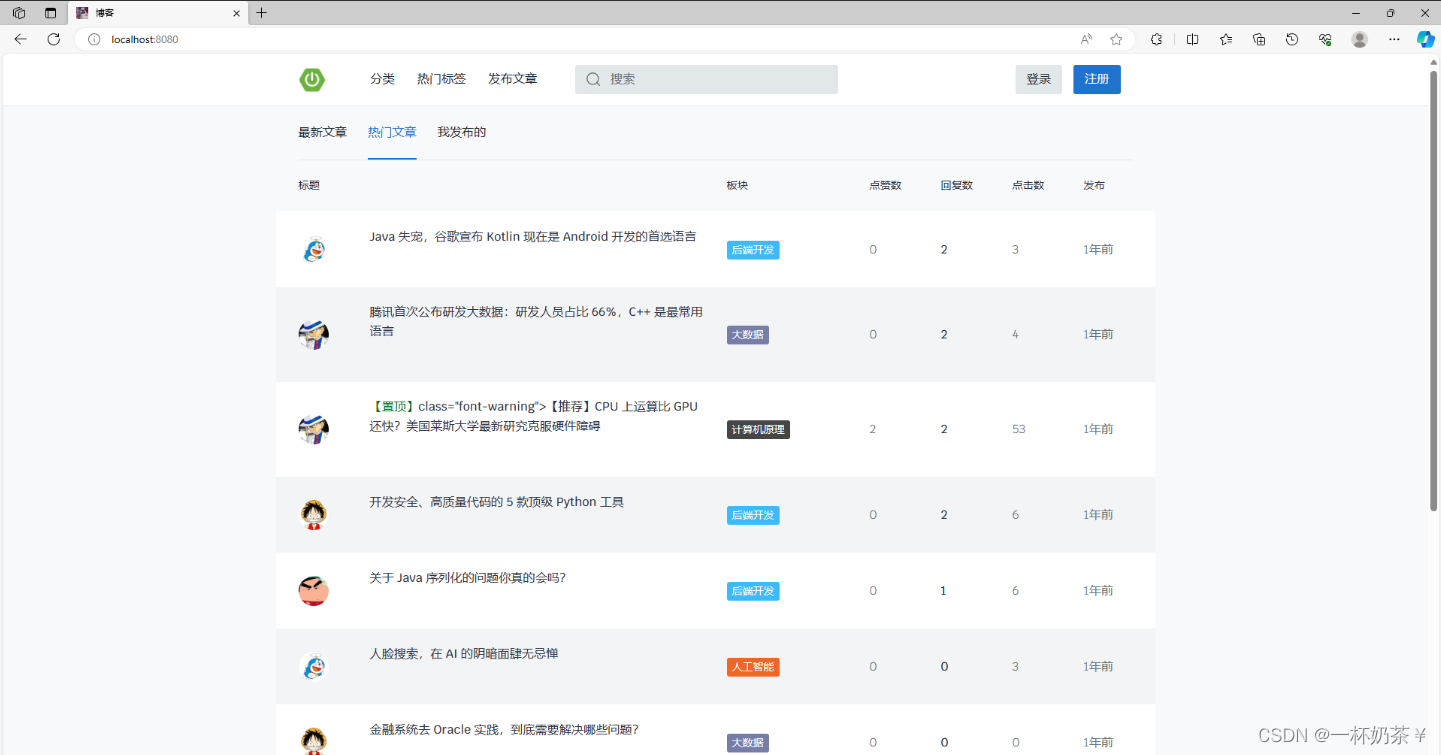Open the collections icon

1259,39
